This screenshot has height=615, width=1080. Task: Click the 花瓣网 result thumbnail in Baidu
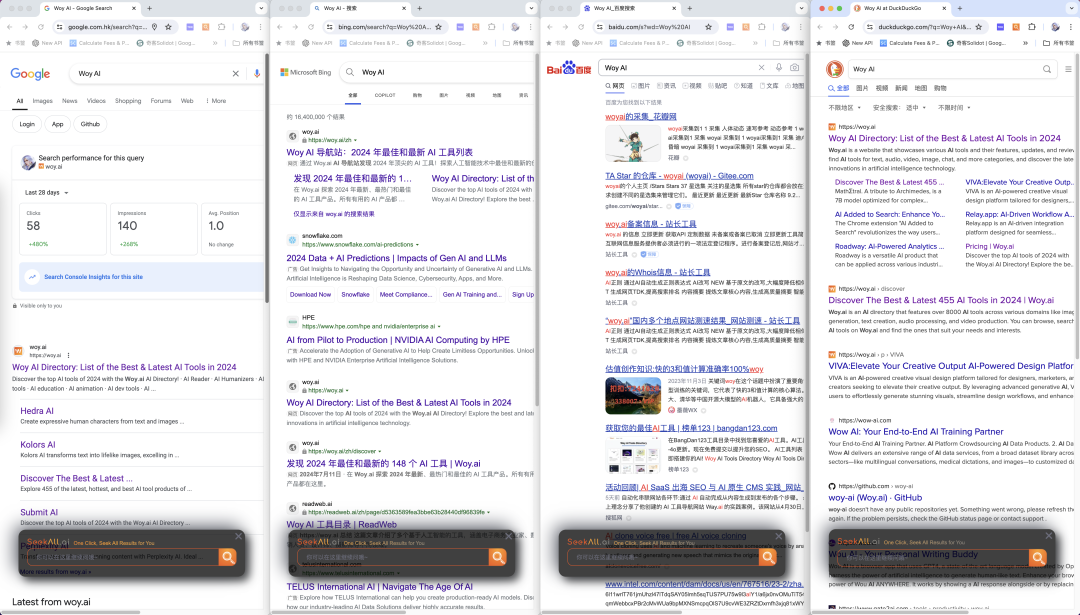632,143
